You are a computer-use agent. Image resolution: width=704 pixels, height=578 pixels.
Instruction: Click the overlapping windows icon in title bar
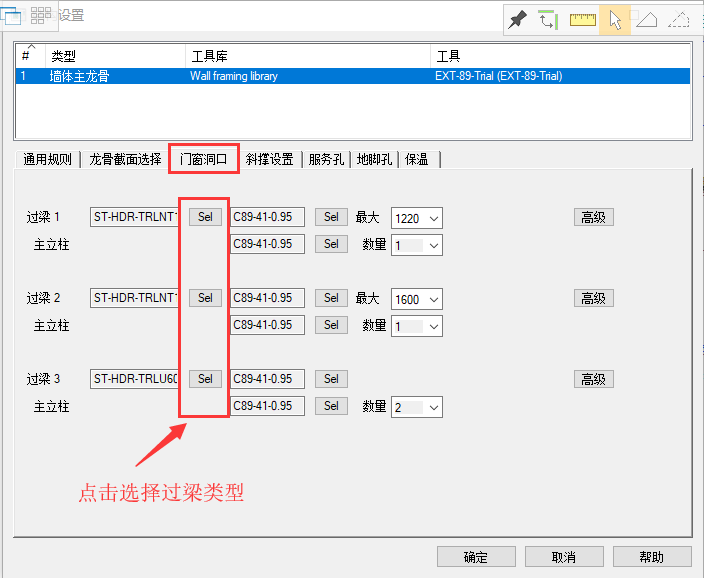[11, 16]
